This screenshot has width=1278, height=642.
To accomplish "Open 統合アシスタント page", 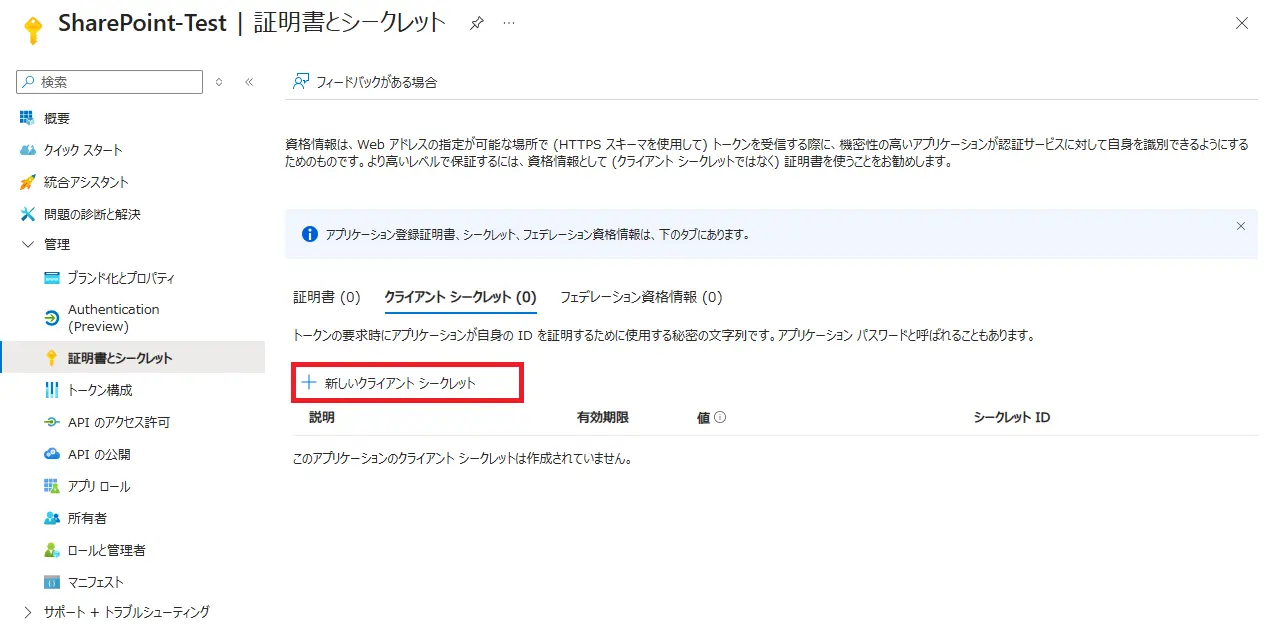I will click(86, 182).
